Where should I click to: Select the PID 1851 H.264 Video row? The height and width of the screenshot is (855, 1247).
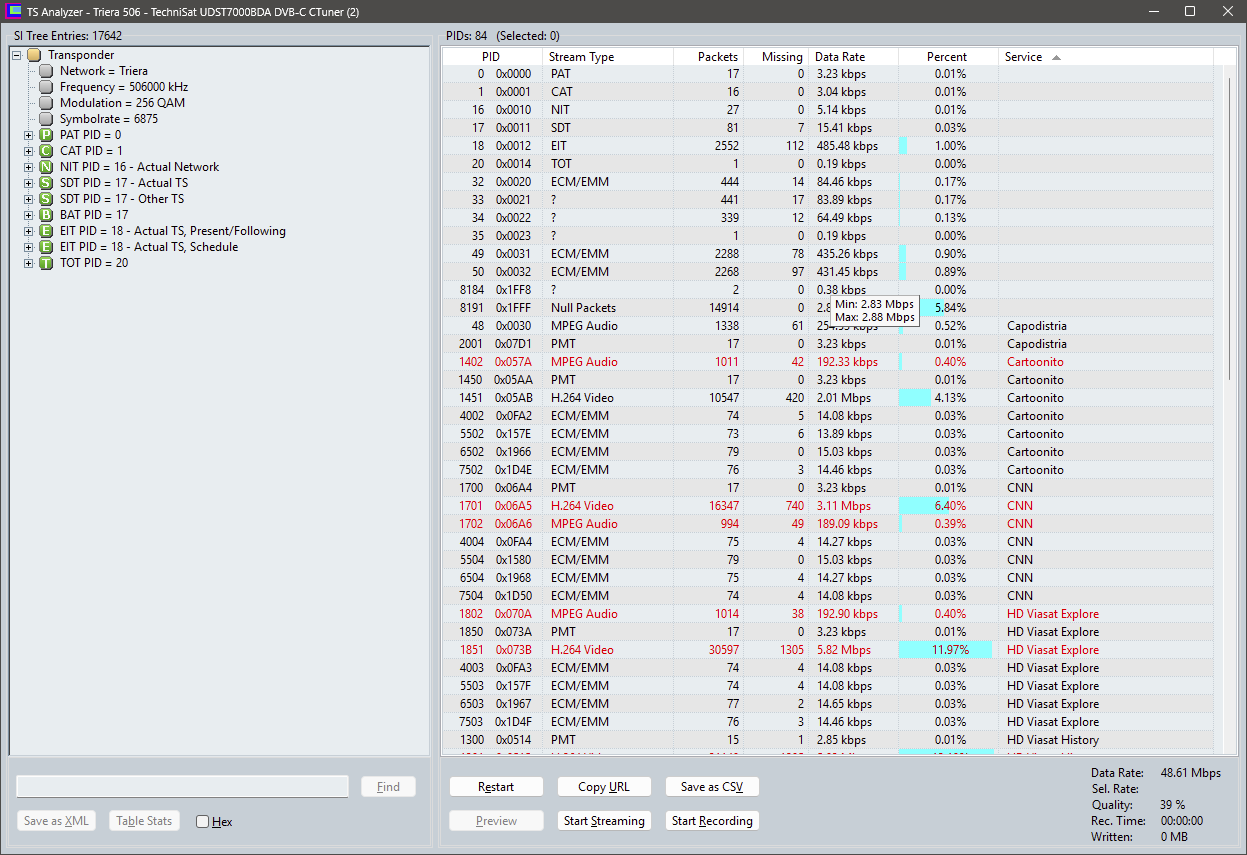828,650
